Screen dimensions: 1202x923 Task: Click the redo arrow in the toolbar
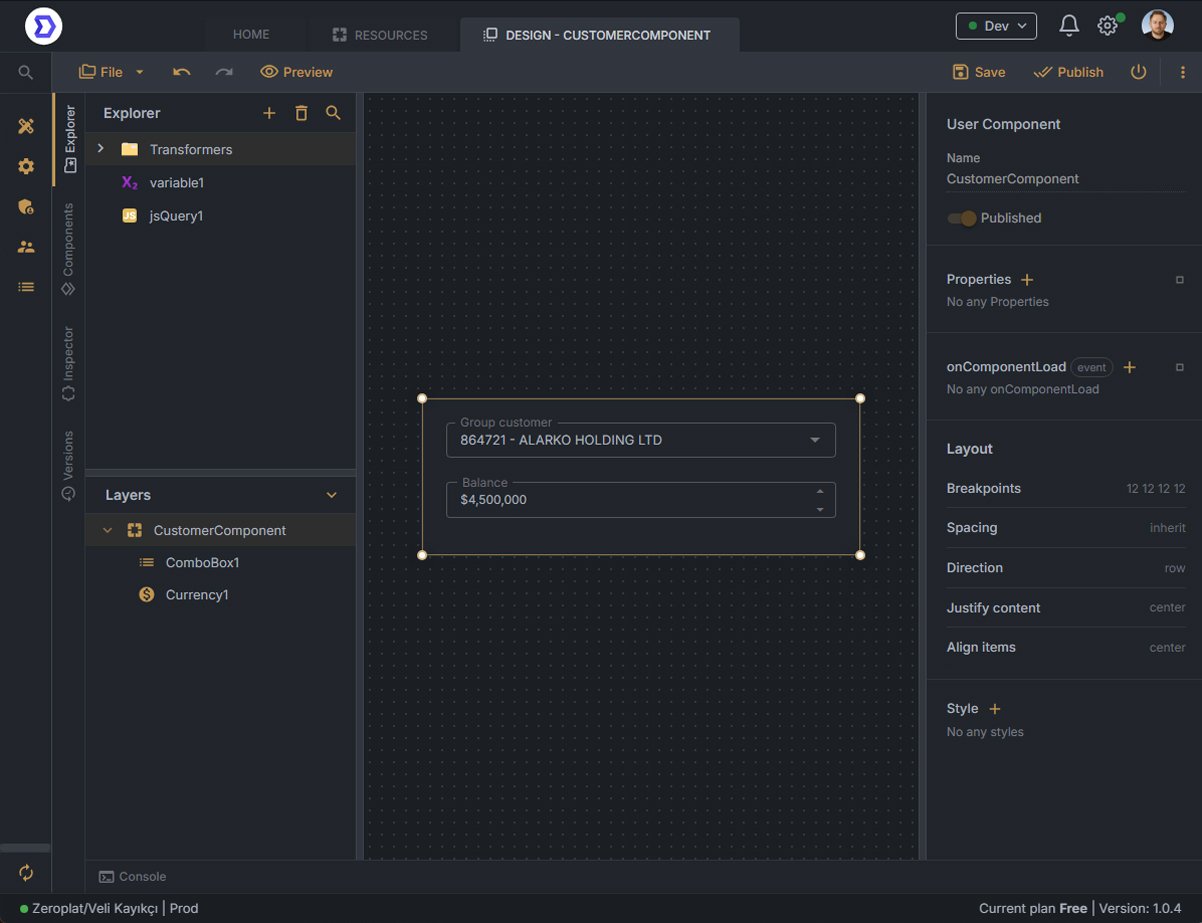point(224,72)
